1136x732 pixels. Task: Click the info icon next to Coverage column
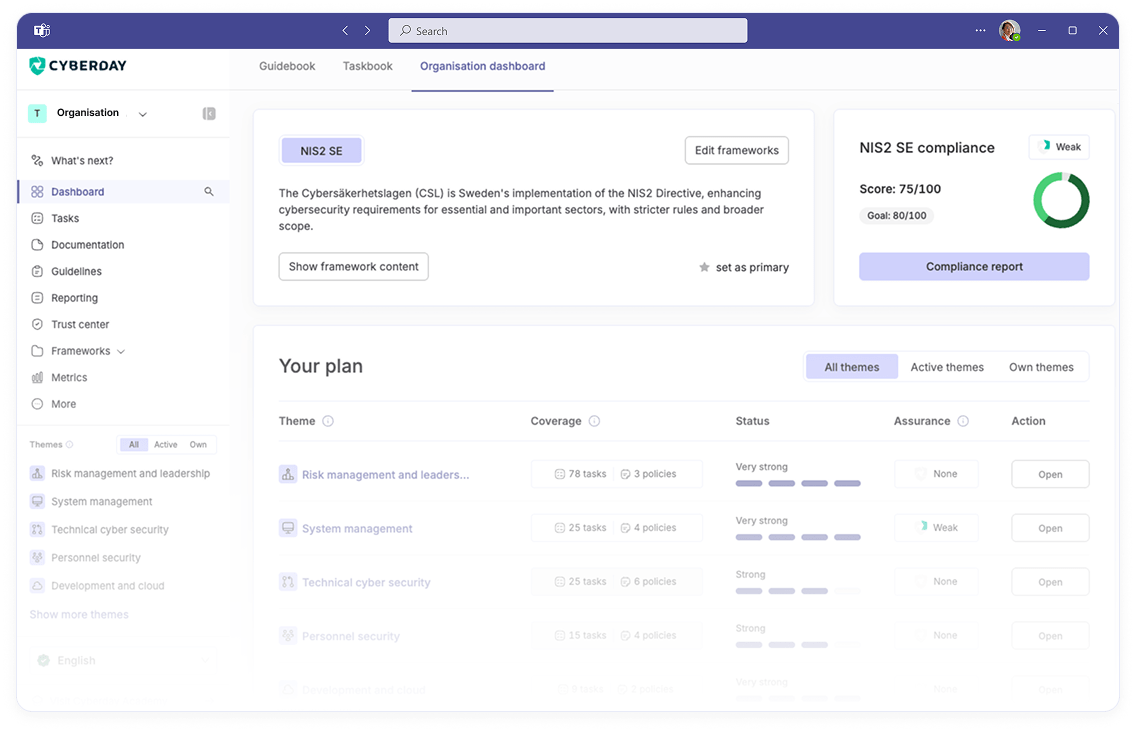click(594, 421)
